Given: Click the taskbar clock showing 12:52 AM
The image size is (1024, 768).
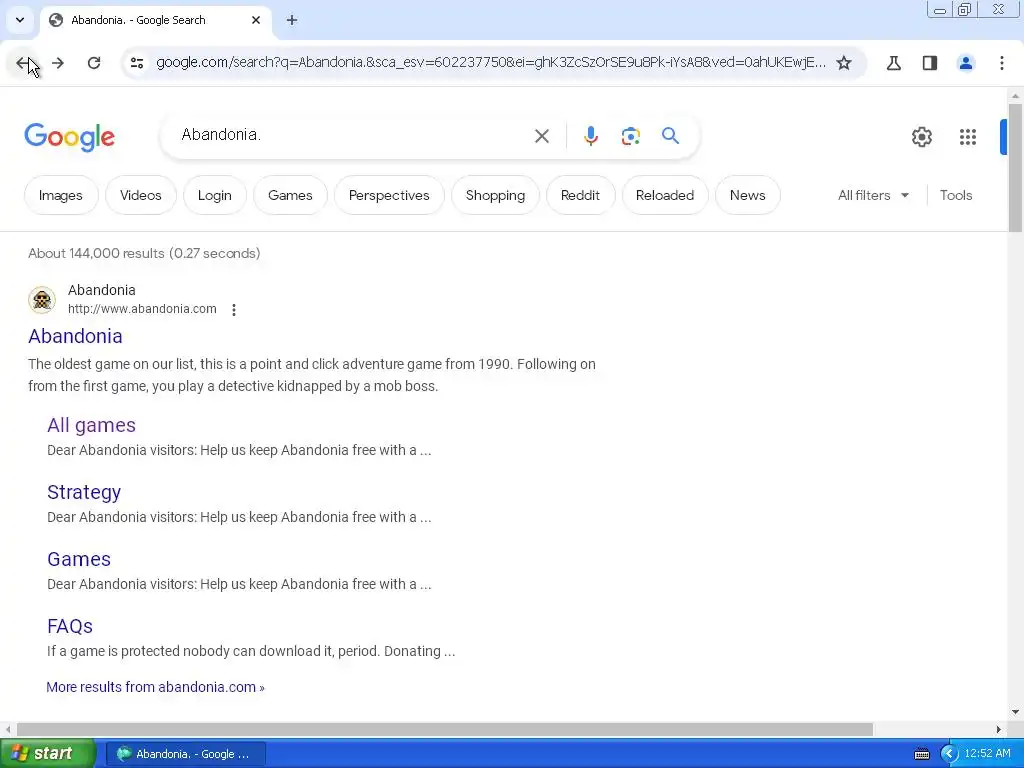Looking at the screenshot, I should point(987,754).
